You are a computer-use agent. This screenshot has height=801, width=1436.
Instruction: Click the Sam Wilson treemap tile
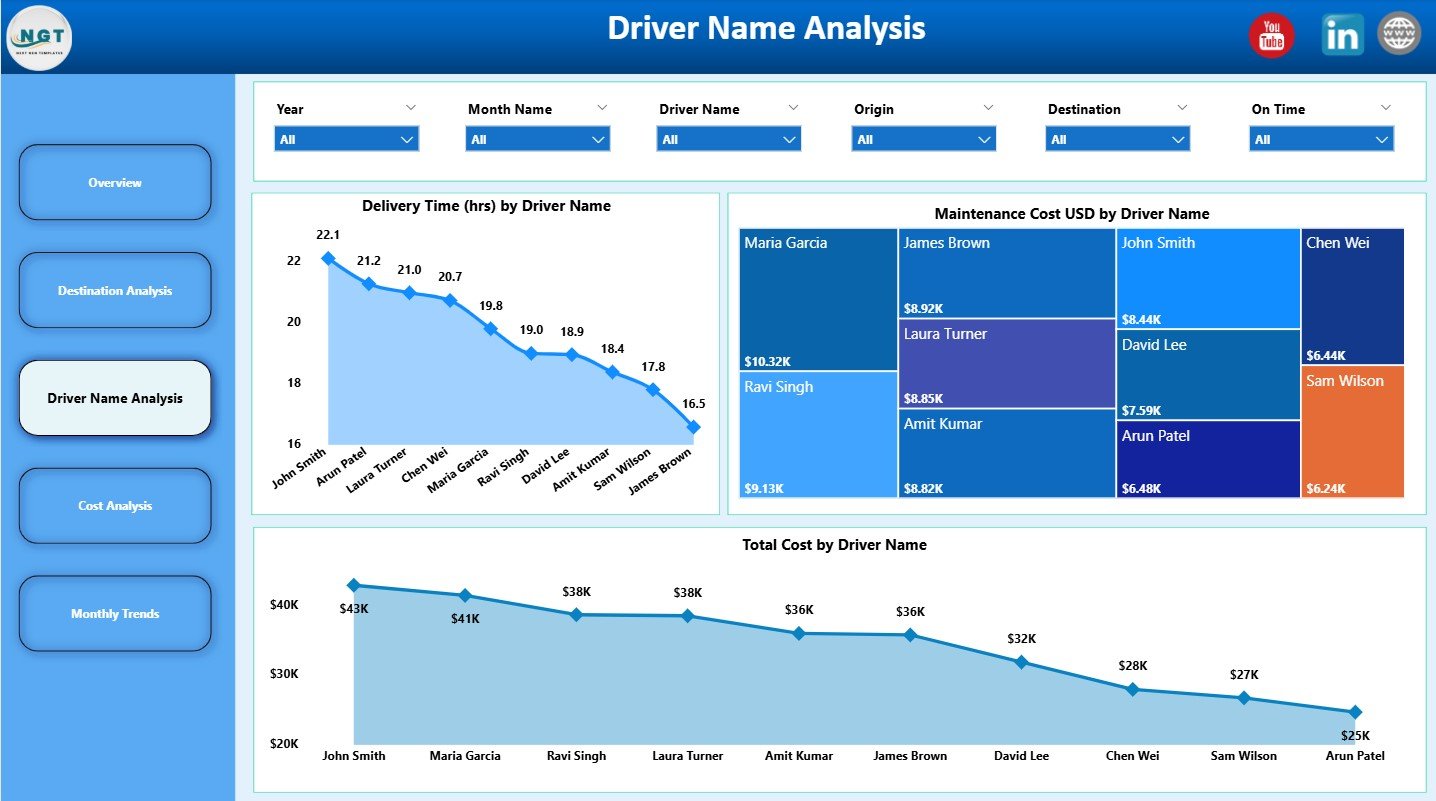pyautogui.click(x=1352, y=432)
